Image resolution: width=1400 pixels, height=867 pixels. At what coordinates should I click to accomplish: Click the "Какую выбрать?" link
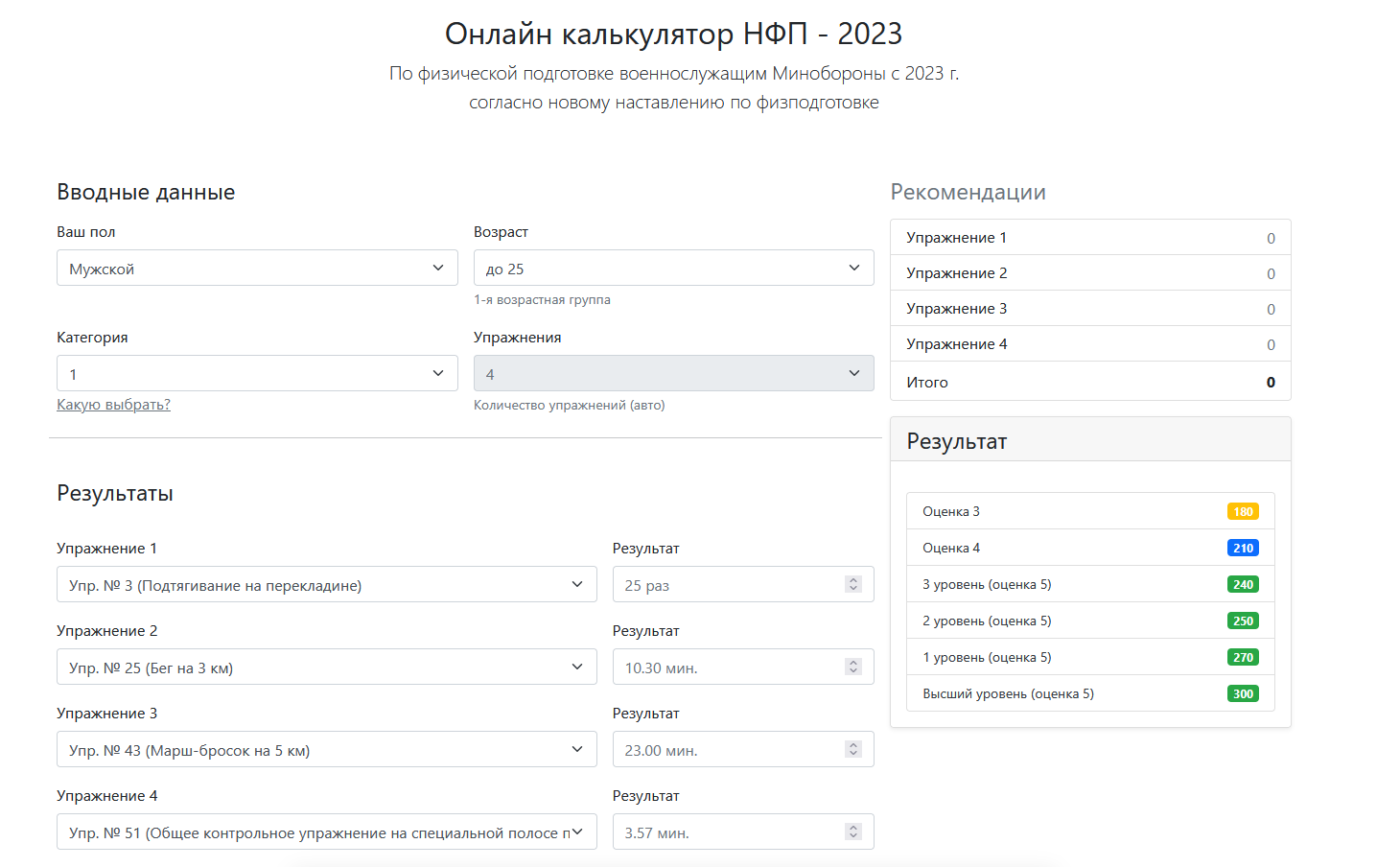[113, 405]
